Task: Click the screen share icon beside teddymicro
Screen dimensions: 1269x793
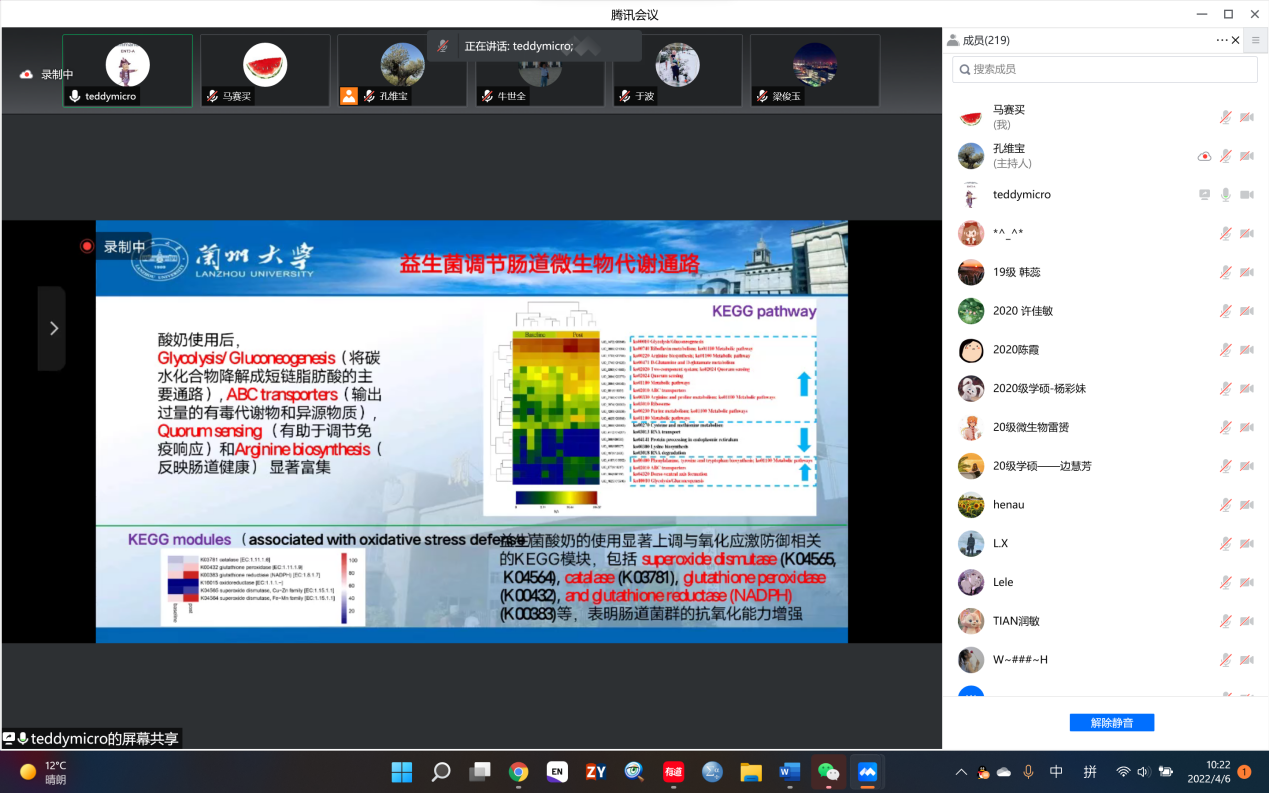Action: click(x=1204, y=194)
